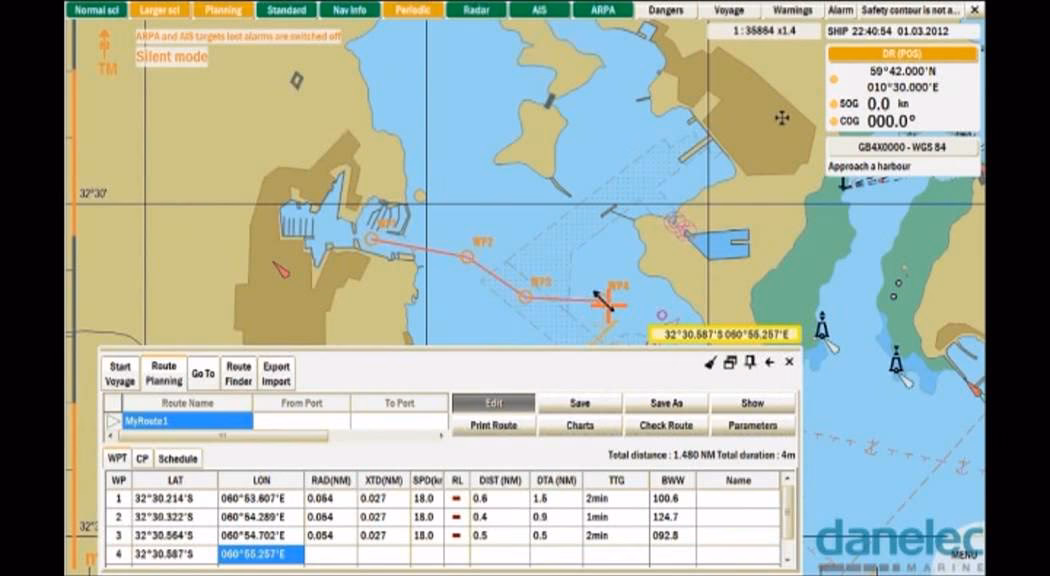Expand the Safety contour alarm message
This screenshot has width=1050, height=576.
(x=913, y=8)
